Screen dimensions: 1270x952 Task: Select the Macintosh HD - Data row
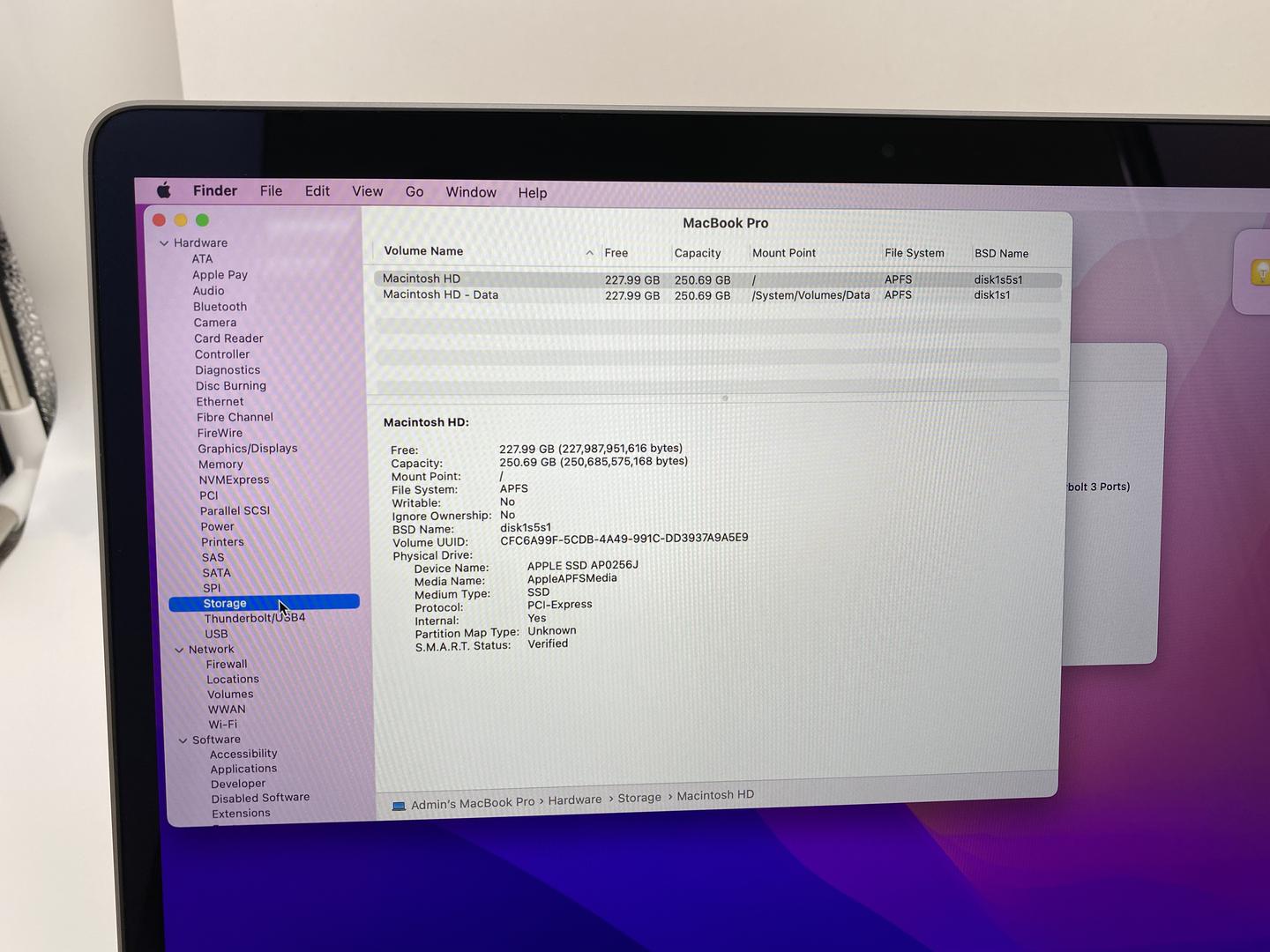[718, 295]
